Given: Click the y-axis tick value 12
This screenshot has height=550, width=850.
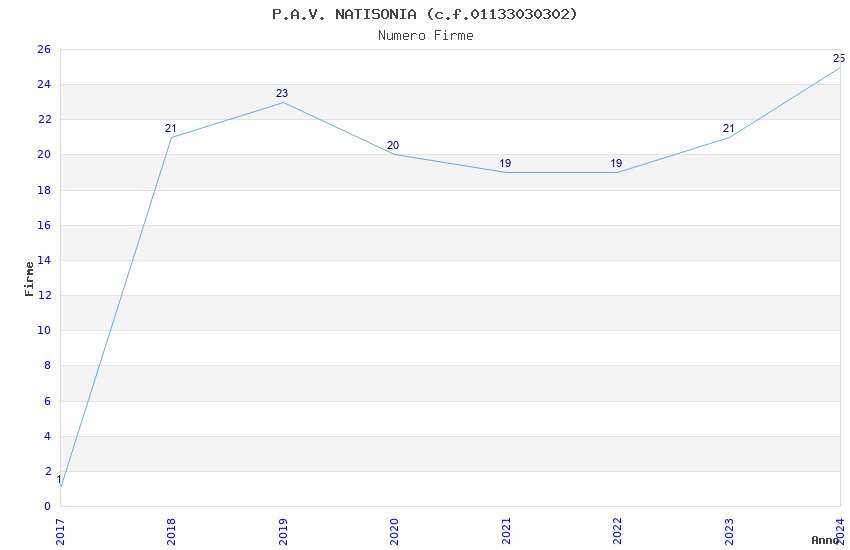Looking at the screenshot, I should pyautogui.click(x=44, y=295).
